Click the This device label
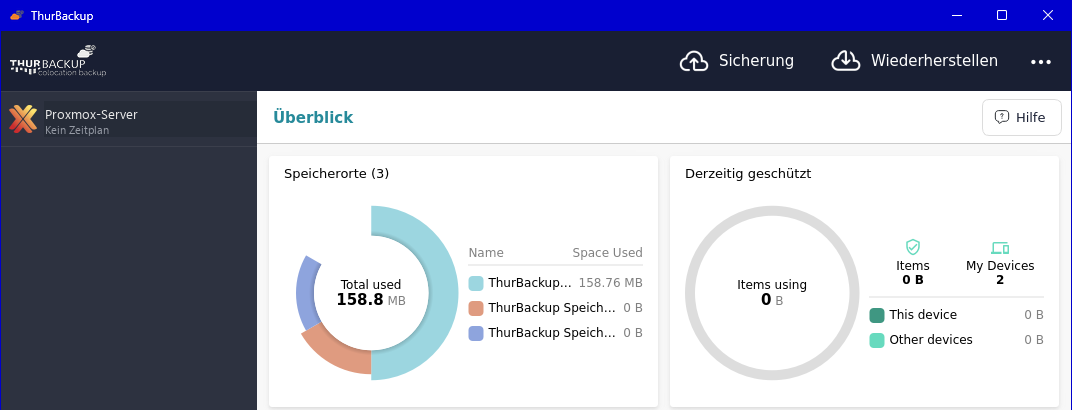The height and width of the screenshot is (410, 1072). click(923, 315)
